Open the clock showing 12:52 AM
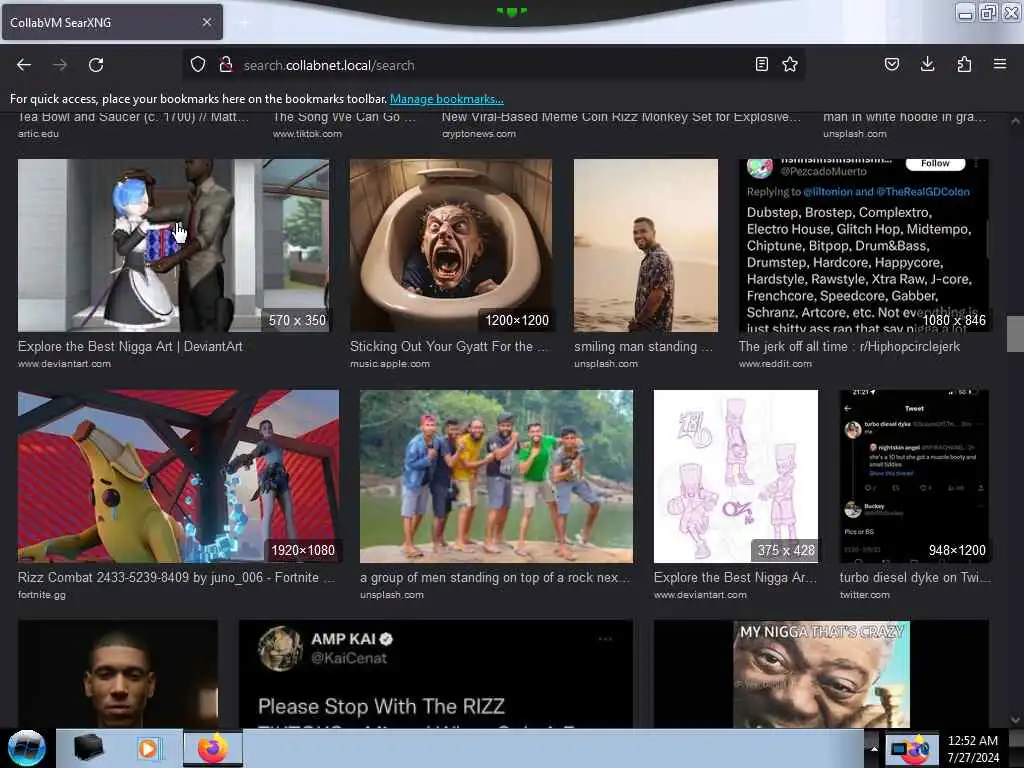1024x768 pixels. [972, 748]
